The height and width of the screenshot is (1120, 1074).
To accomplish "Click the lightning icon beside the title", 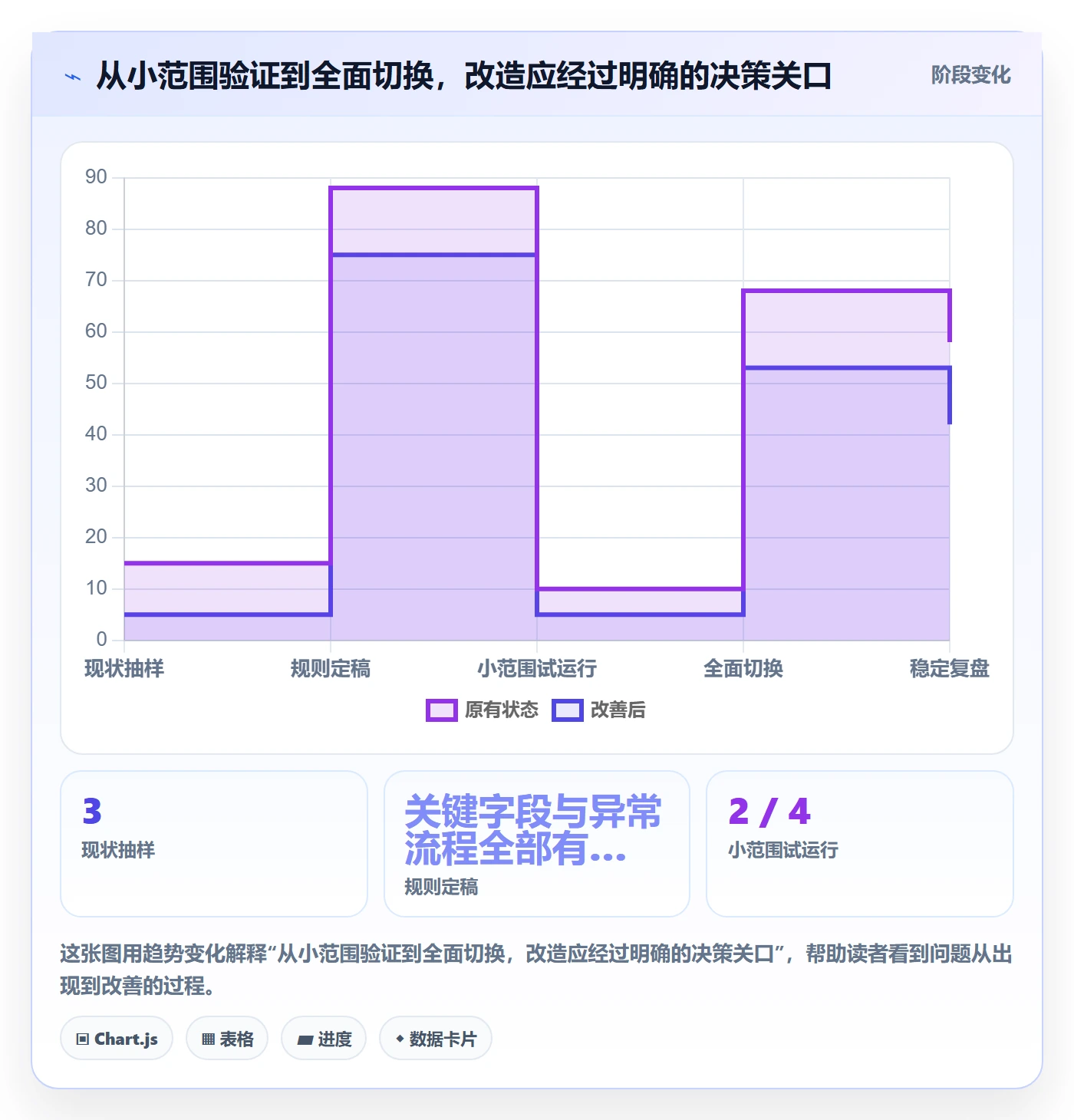I will coord(73,77).
